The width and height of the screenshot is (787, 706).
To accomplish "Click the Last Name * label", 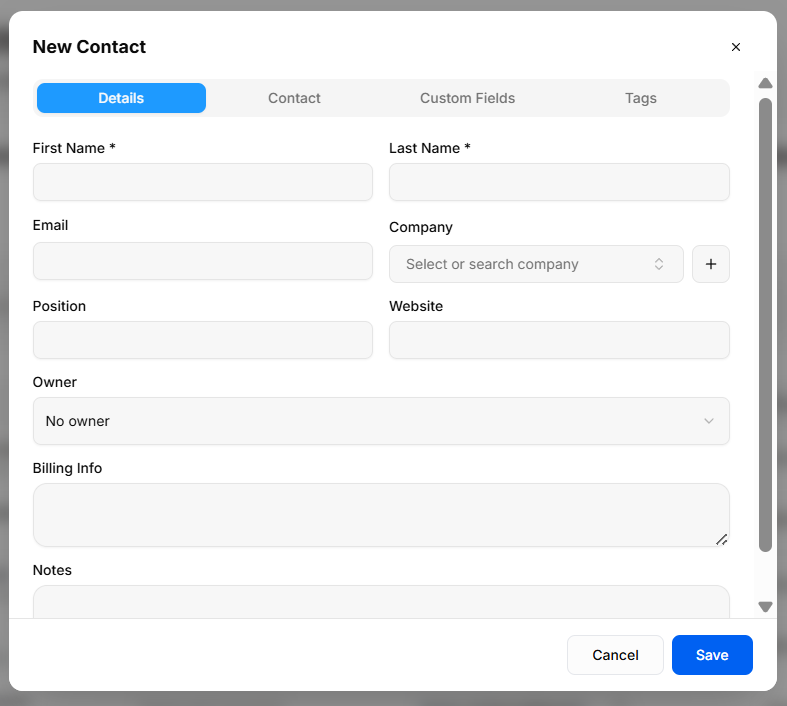I will pyautogui.click(x=430, y=148).
